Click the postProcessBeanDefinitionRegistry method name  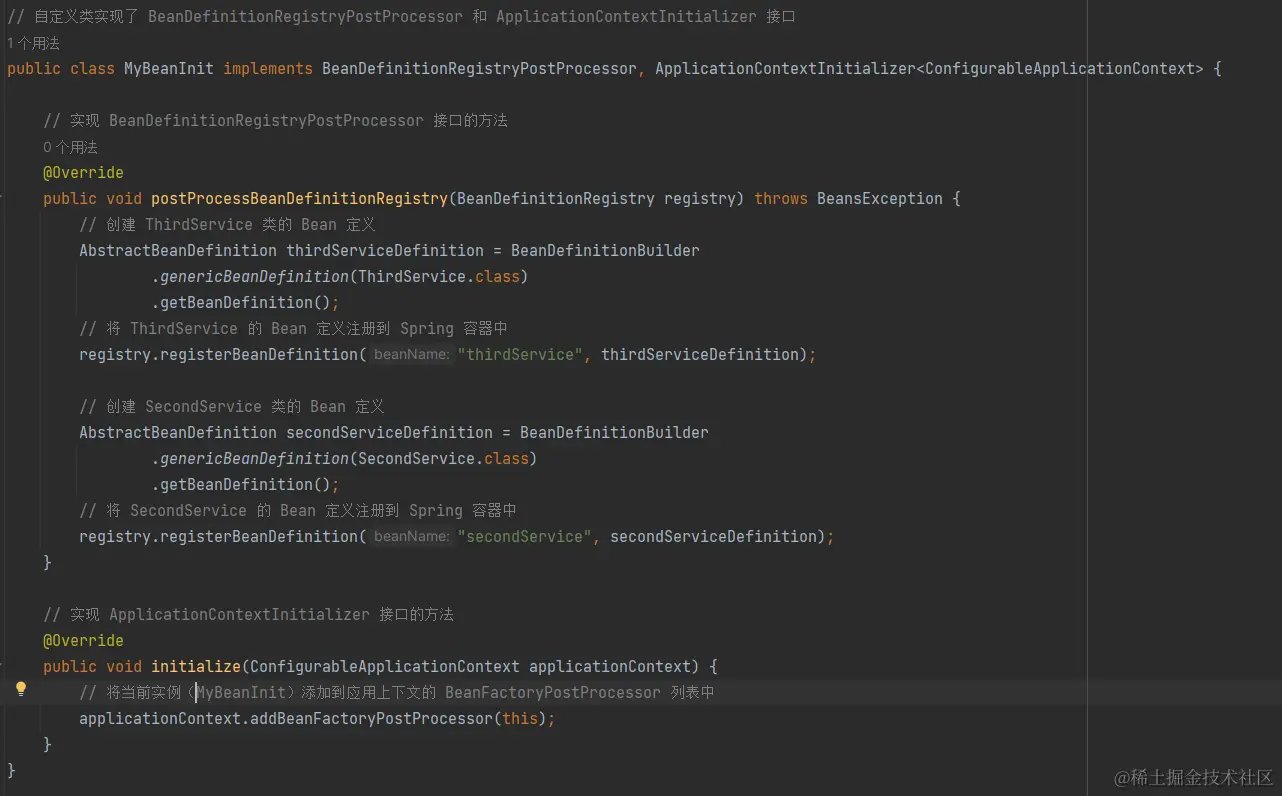299,199
